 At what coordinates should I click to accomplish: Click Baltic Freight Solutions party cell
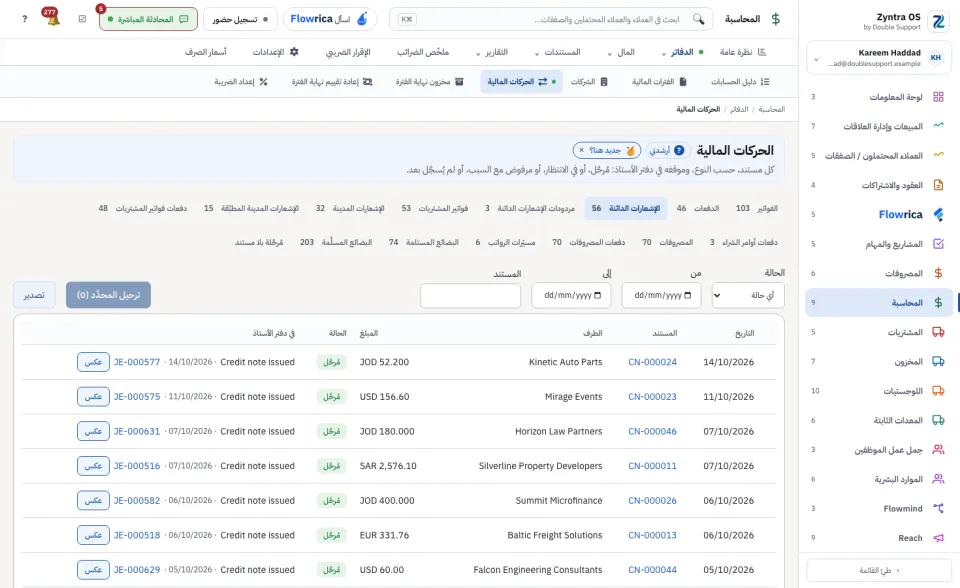point(555,535)
